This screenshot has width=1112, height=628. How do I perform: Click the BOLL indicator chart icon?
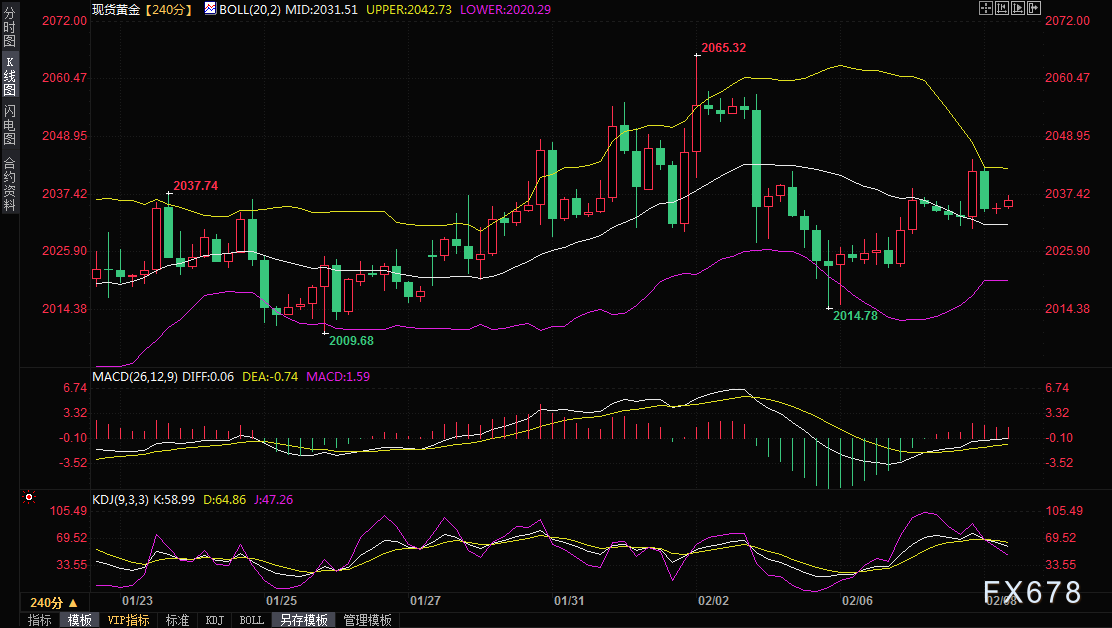(209, 8)
